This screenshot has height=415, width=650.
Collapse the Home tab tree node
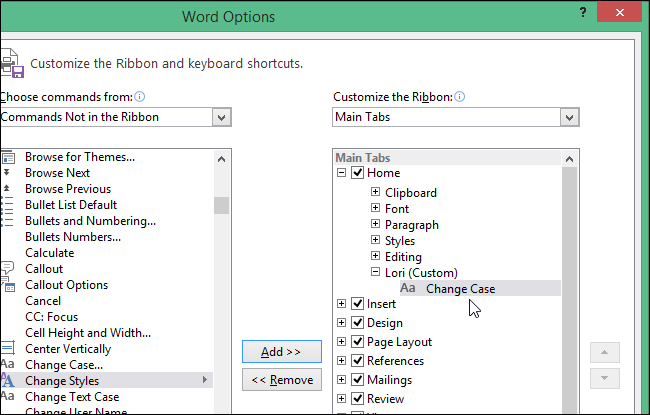tap(341, 172)
